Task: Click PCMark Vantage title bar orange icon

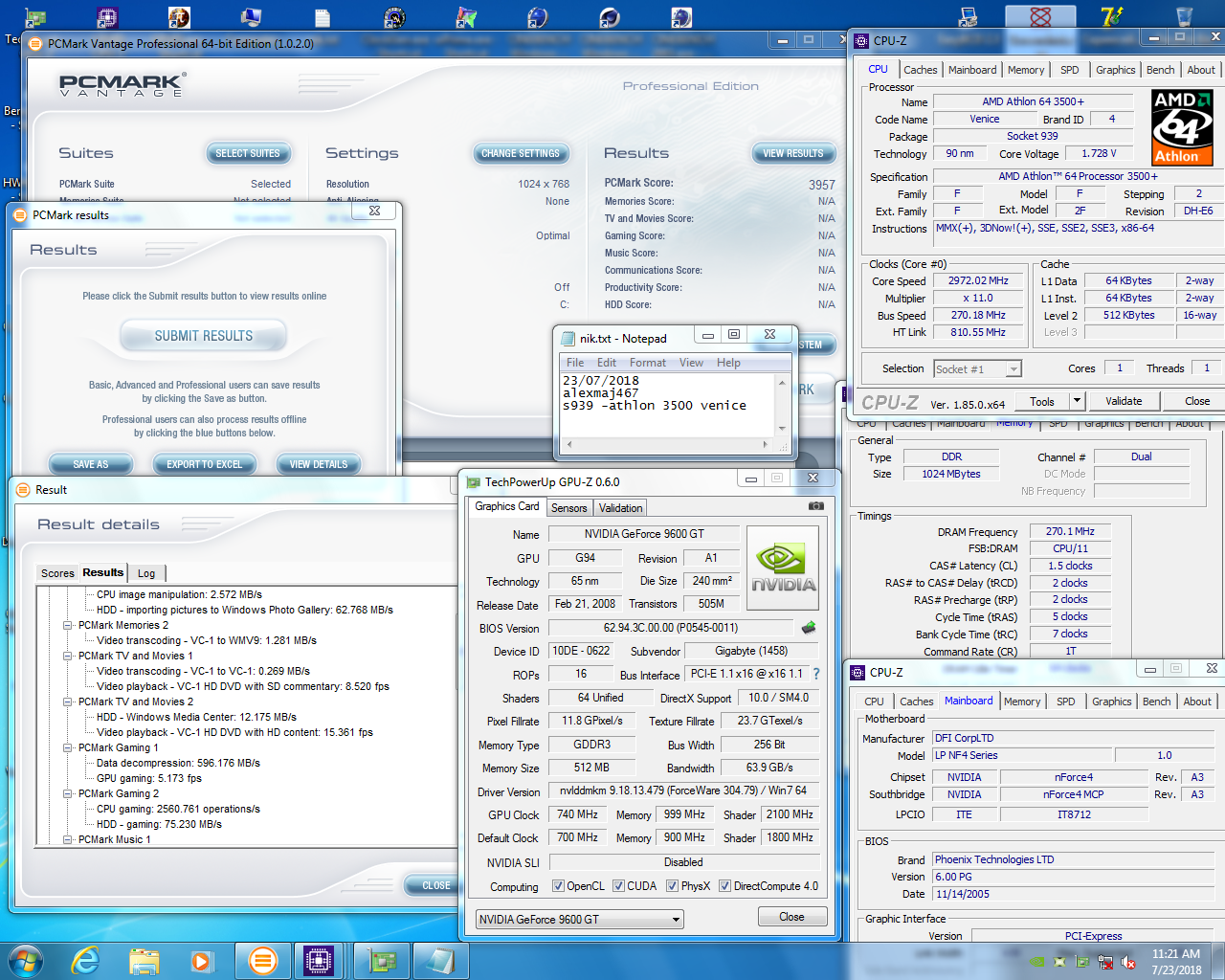Action: point(36,44)
